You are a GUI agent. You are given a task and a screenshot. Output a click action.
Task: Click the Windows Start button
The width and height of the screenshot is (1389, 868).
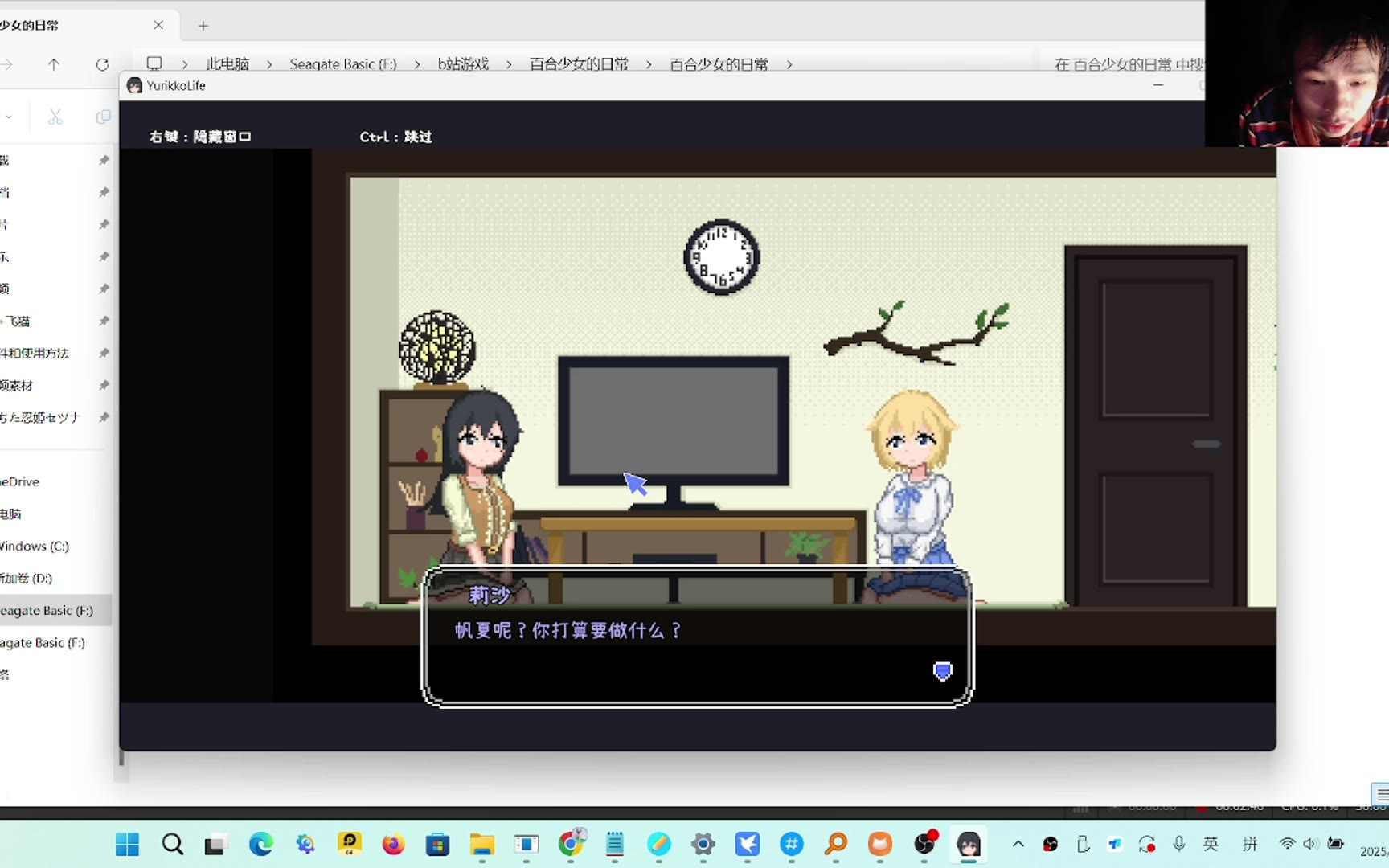point(127,844)
